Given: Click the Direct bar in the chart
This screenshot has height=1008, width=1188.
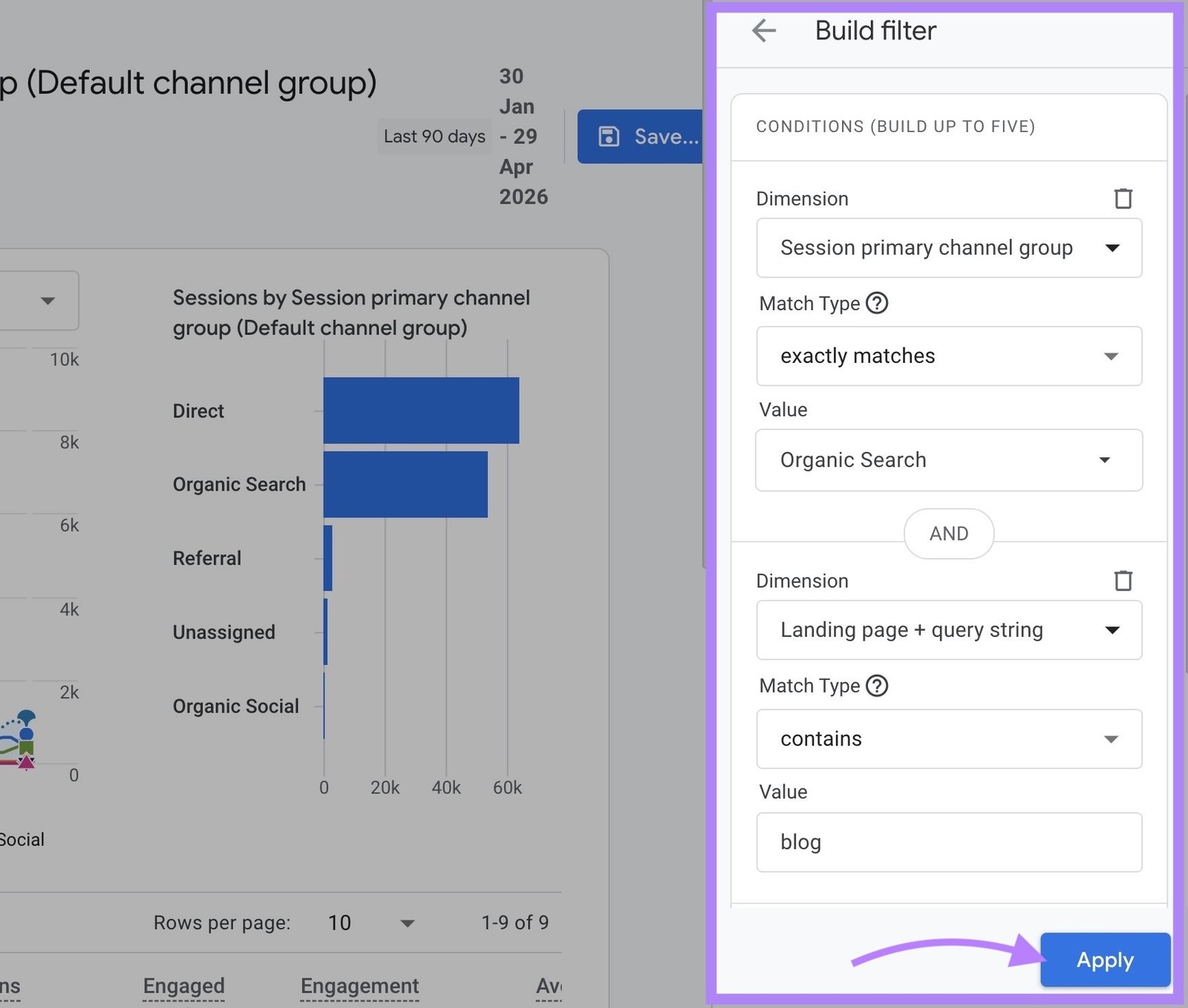Looking at the screenshot, I should pyautogui.click(x=421, y=410).
